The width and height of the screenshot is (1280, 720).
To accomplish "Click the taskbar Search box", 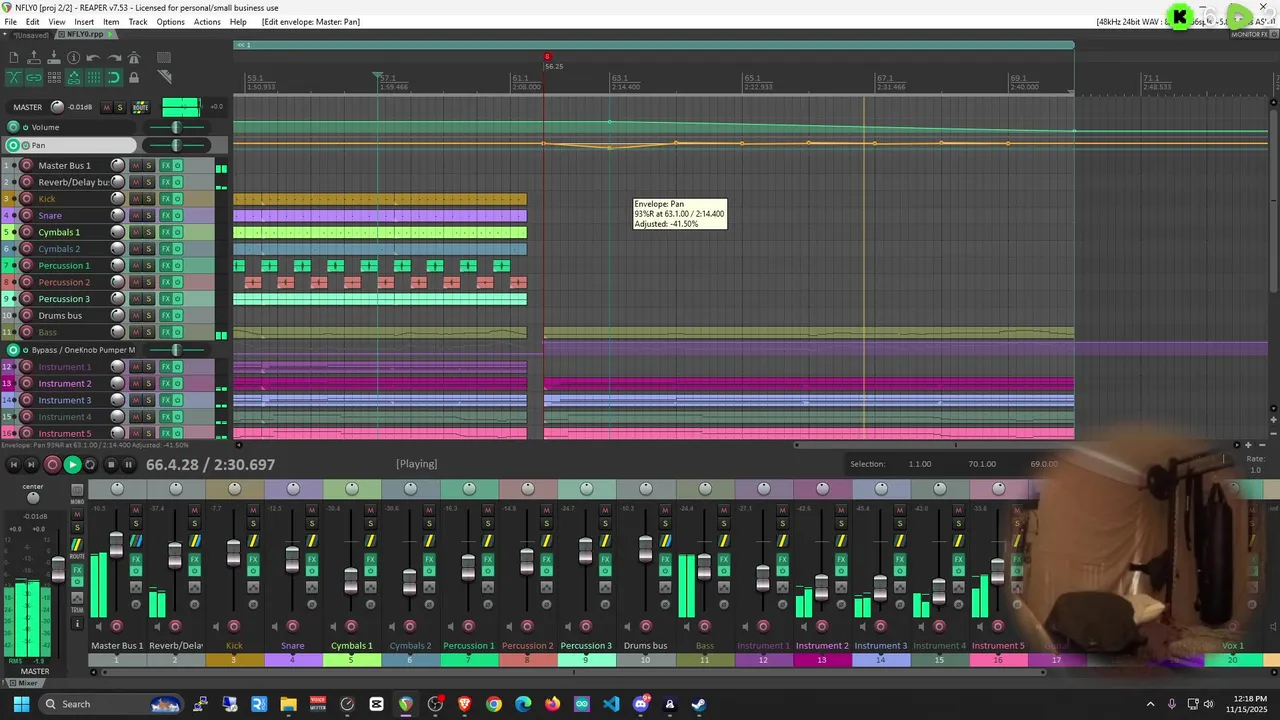I will tap(112, 704).
